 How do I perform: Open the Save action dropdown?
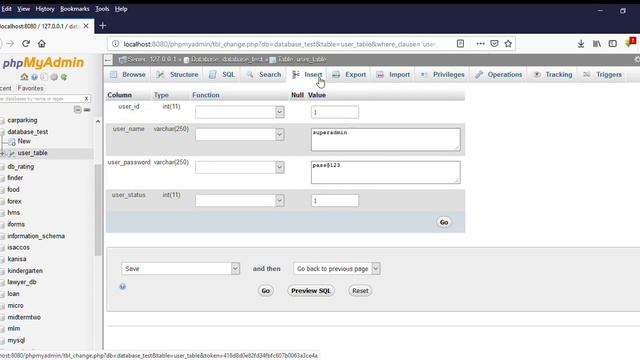(x=180, y=269)
